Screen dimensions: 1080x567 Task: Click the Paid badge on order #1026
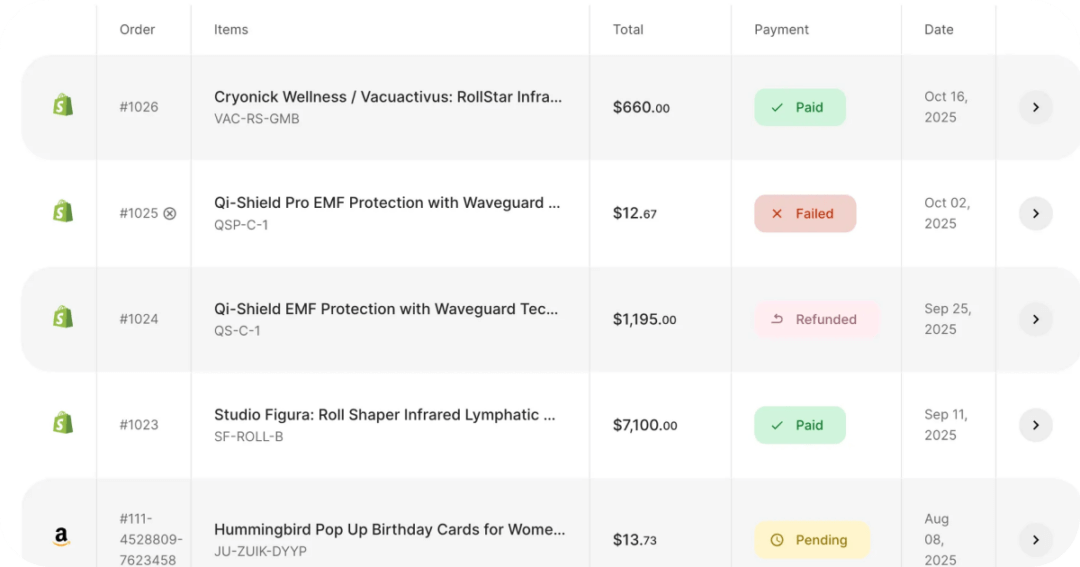(x=800, y=107)
